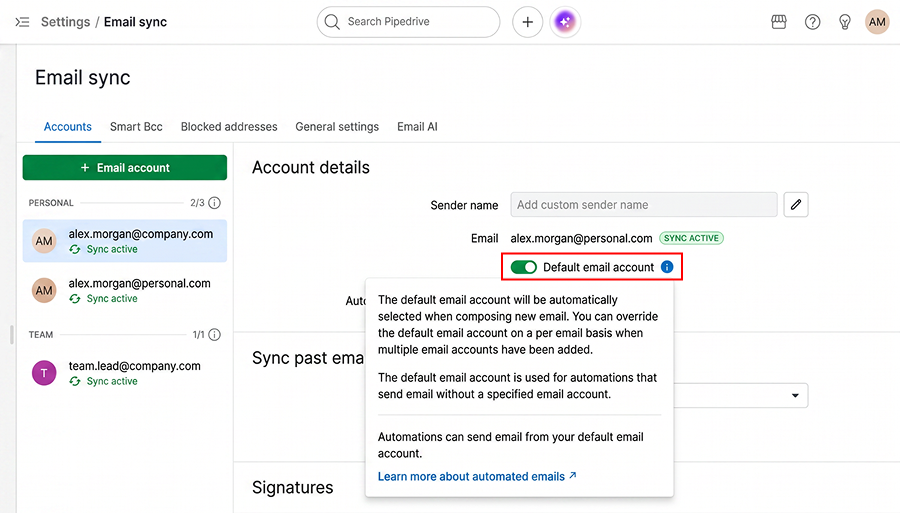Click the purple T avatar for team.lead
This screenshot has height=514, width=900.
pos(44,373)
